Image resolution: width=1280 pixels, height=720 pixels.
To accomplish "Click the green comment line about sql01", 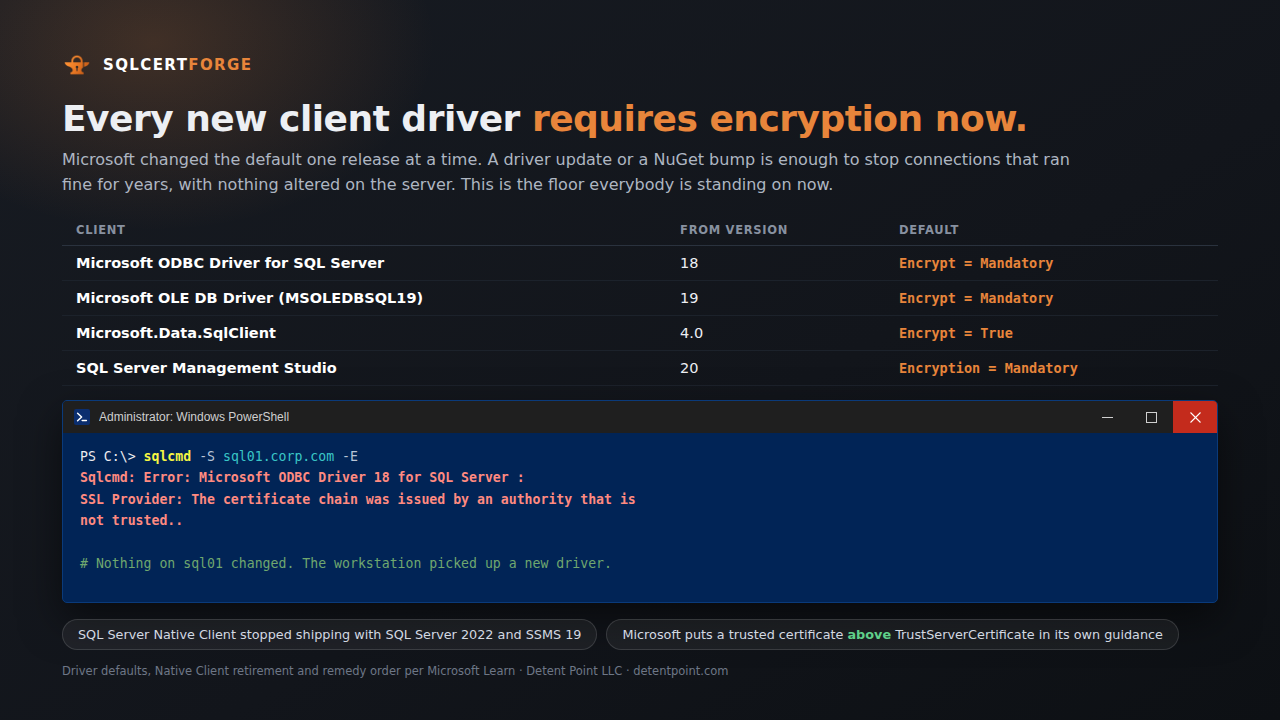I will pyautogui.click(x=346, y=563).
